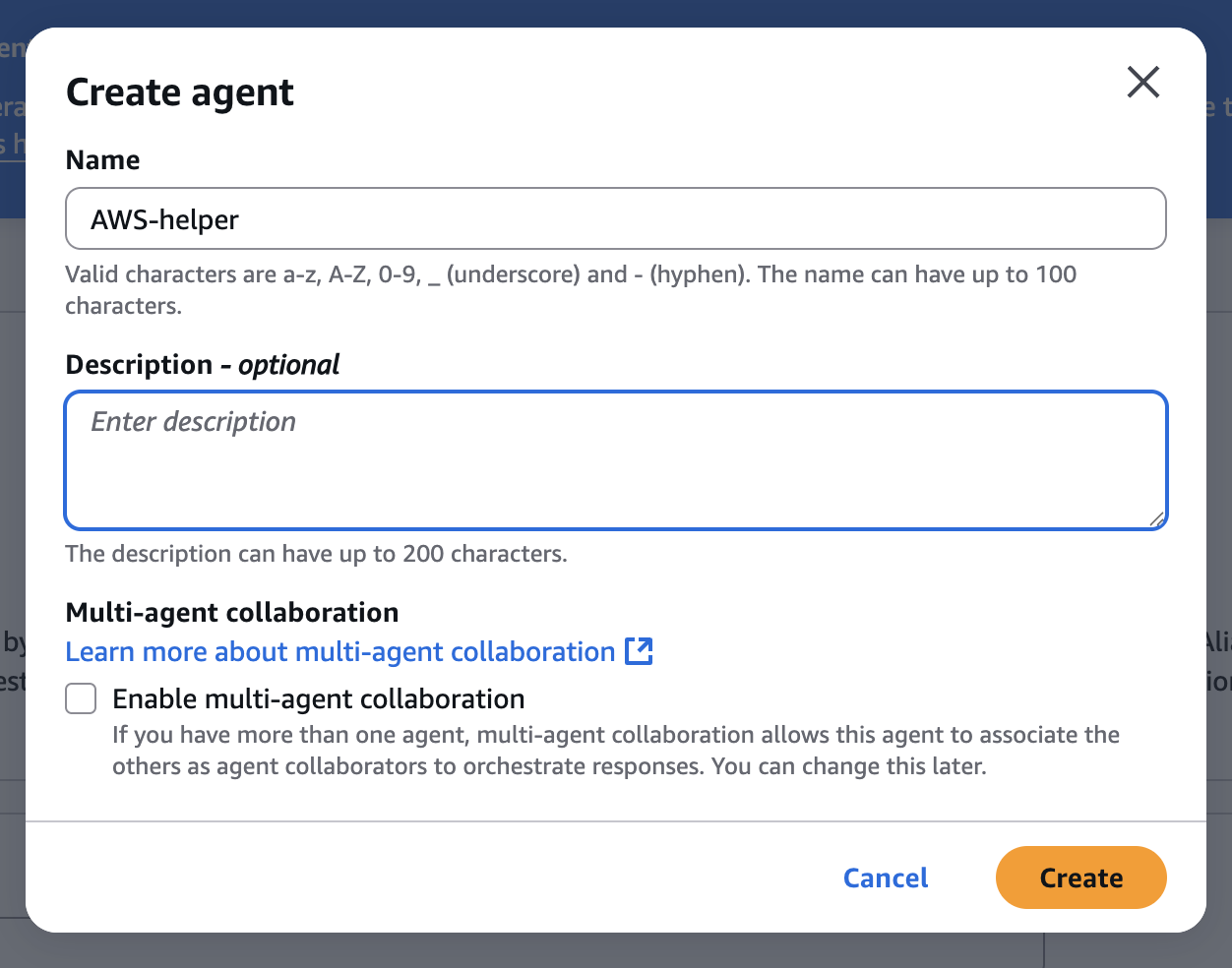Enable multi-agent collaboration checkbox
1232x968 pixels.
[x=81, y=699]
